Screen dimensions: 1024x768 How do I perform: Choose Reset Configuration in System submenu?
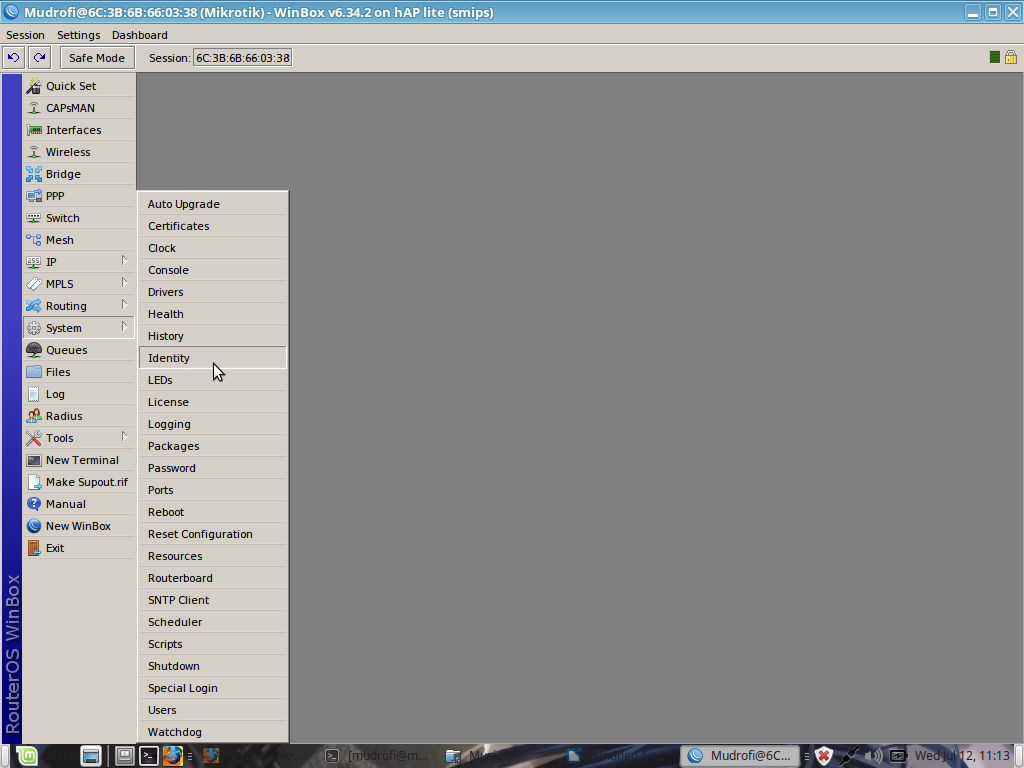point(213,534)
